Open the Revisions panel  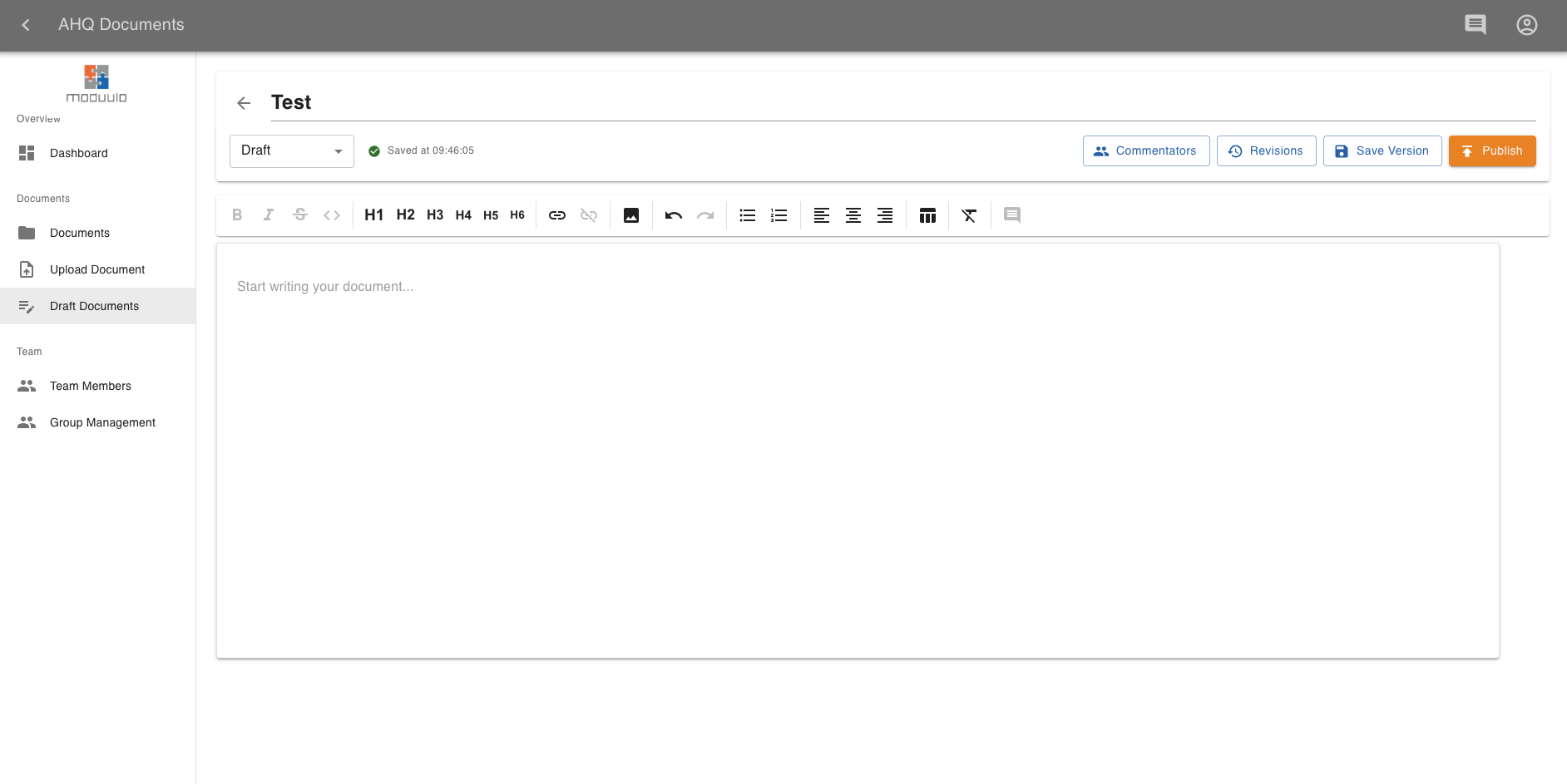(x=1266, y=150)
